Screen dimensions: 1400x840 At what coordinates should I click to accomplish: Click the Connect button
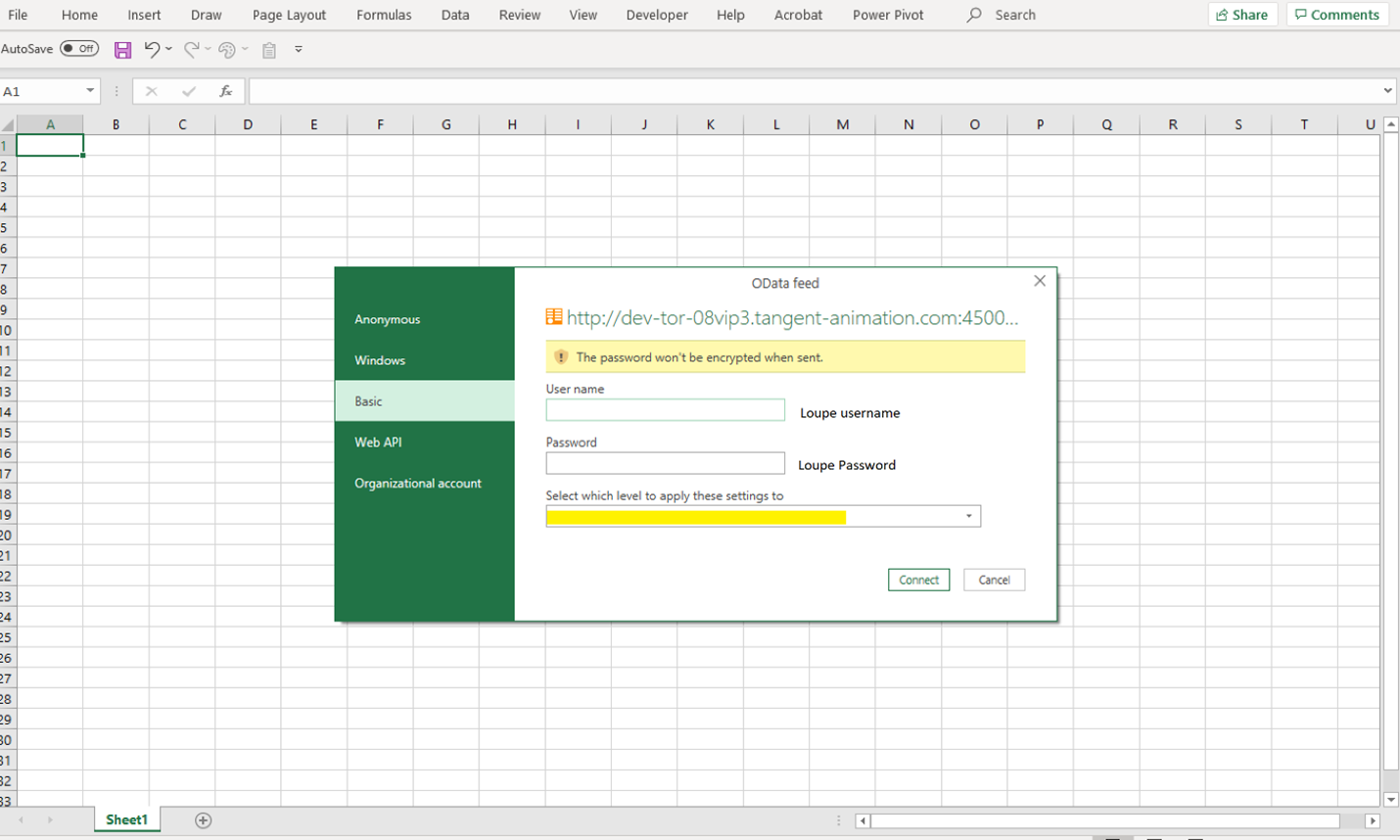tap(918, 580)
